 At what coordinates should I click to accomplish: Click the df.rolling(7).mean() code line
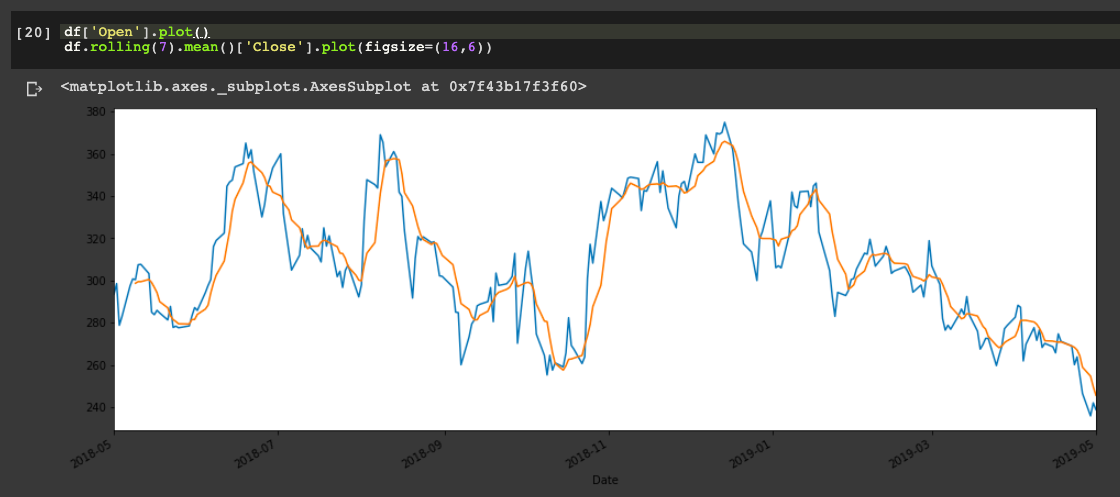pyautogui.click(x=279, y=48)
